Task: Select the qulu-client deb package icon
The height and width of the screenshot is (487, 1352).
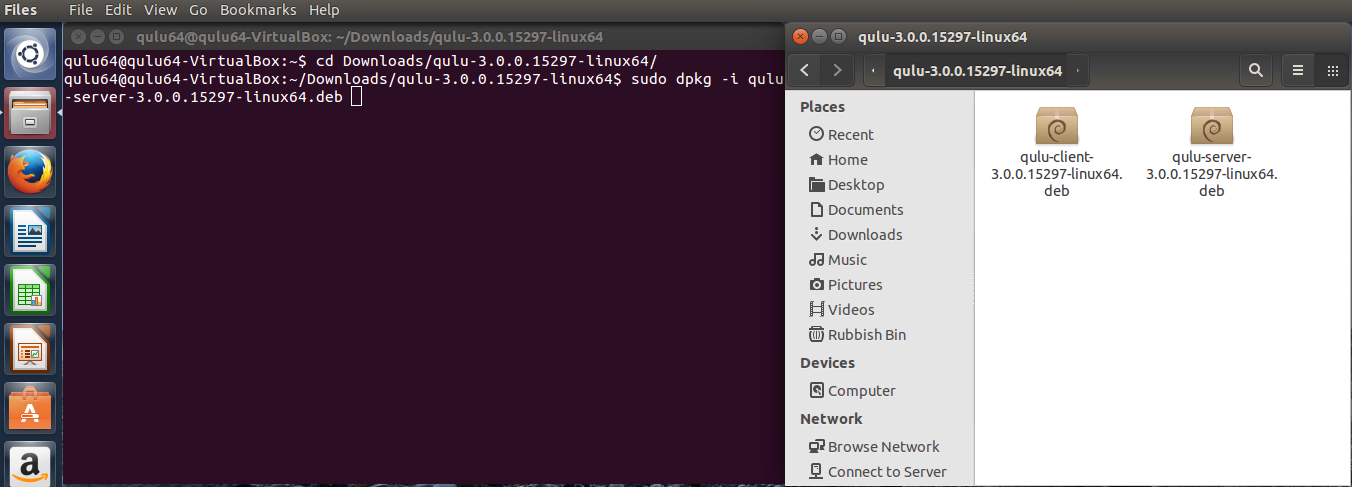Action: point(1056,127)
